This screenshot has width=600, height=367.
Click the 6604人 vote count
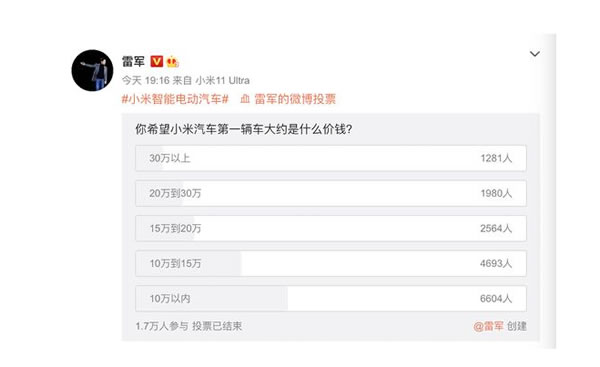point(496,298)
